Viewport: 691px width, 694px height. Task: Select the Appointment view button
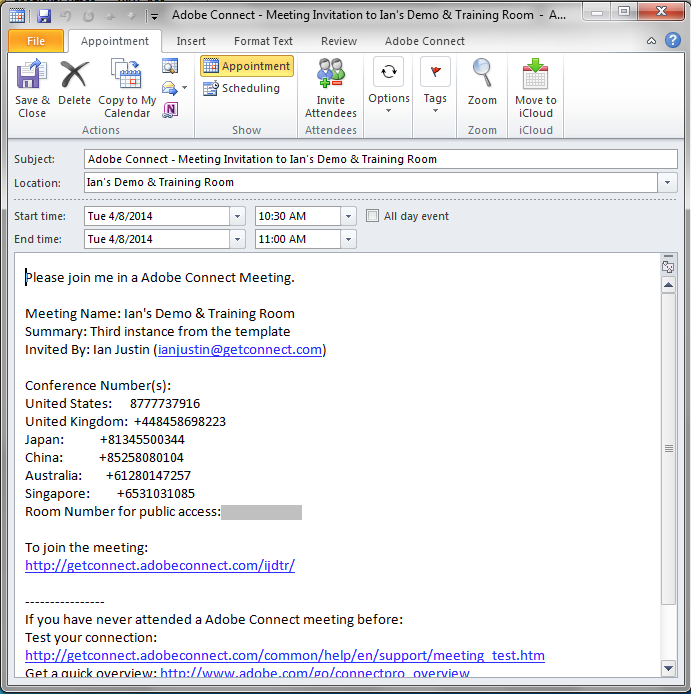[x=247, y=66]
